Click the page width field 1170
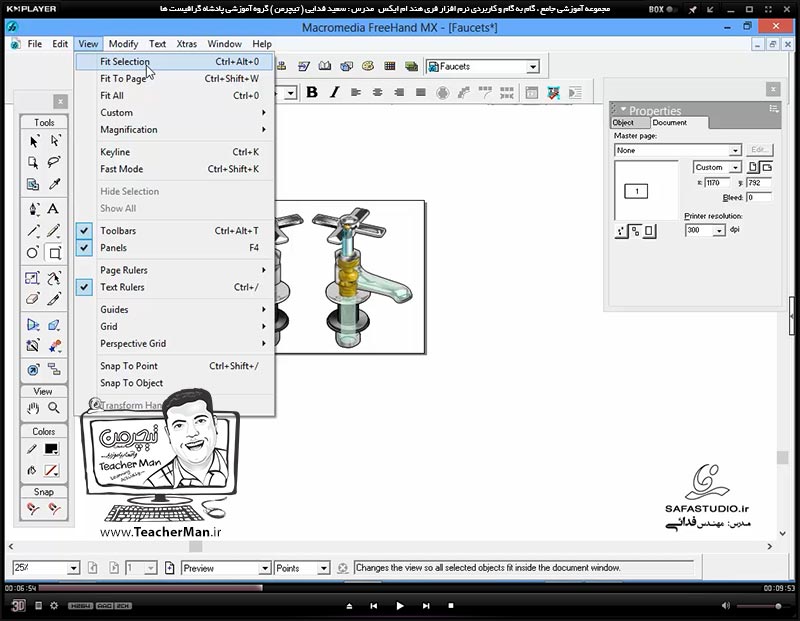800x621 pixels. coord(717,183)
